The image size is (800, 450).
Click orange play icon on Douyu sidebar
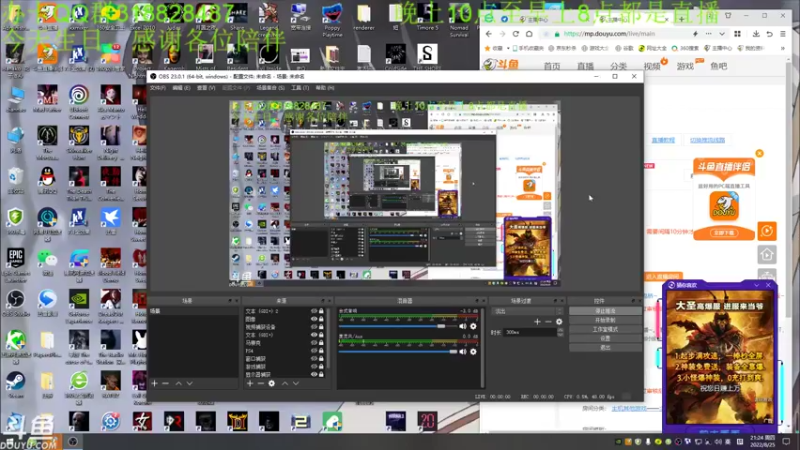(767, 231)
